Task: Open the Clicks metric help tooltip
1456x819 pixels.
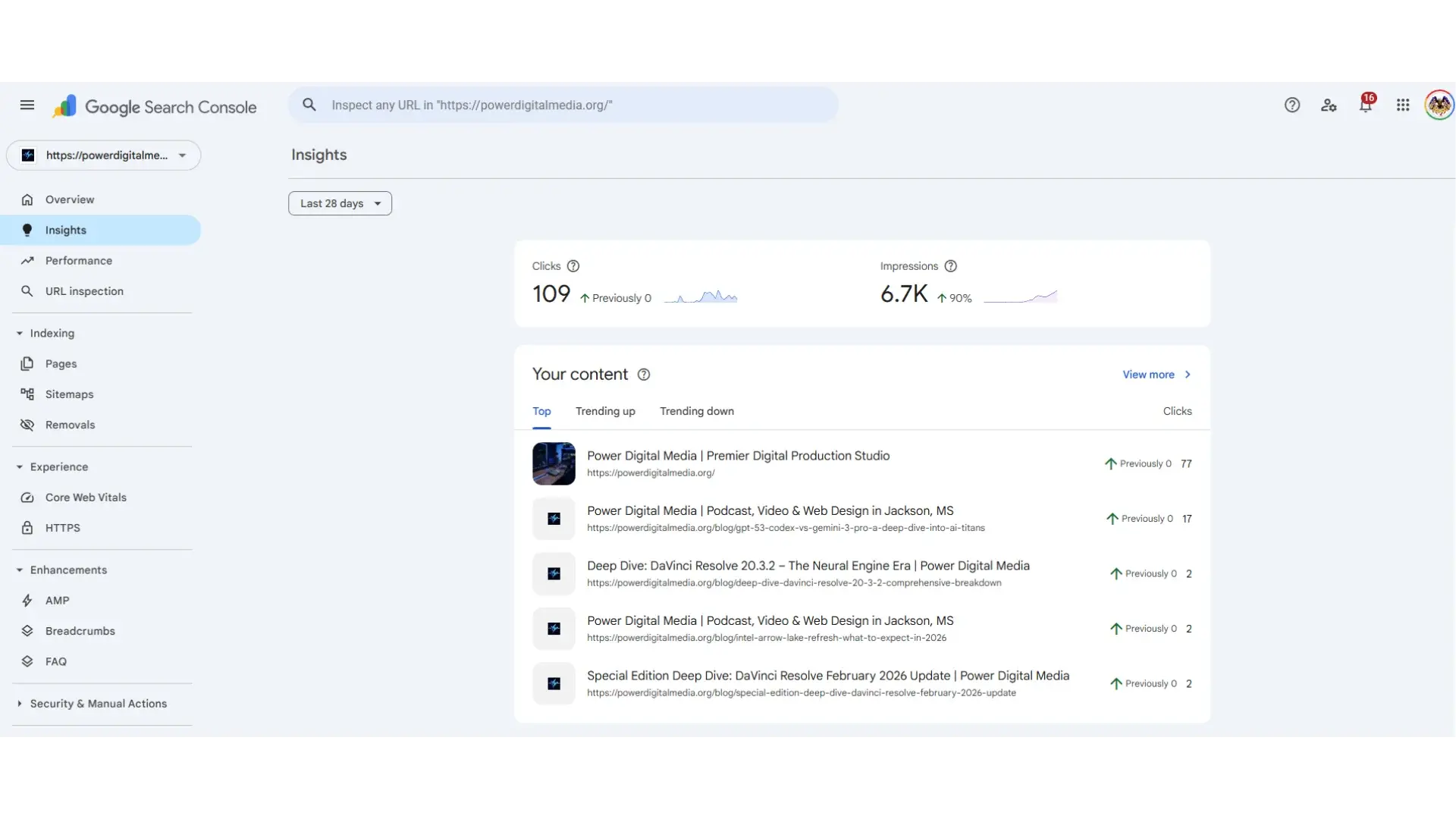Action: pyautogui.click(x=573, y=266)
